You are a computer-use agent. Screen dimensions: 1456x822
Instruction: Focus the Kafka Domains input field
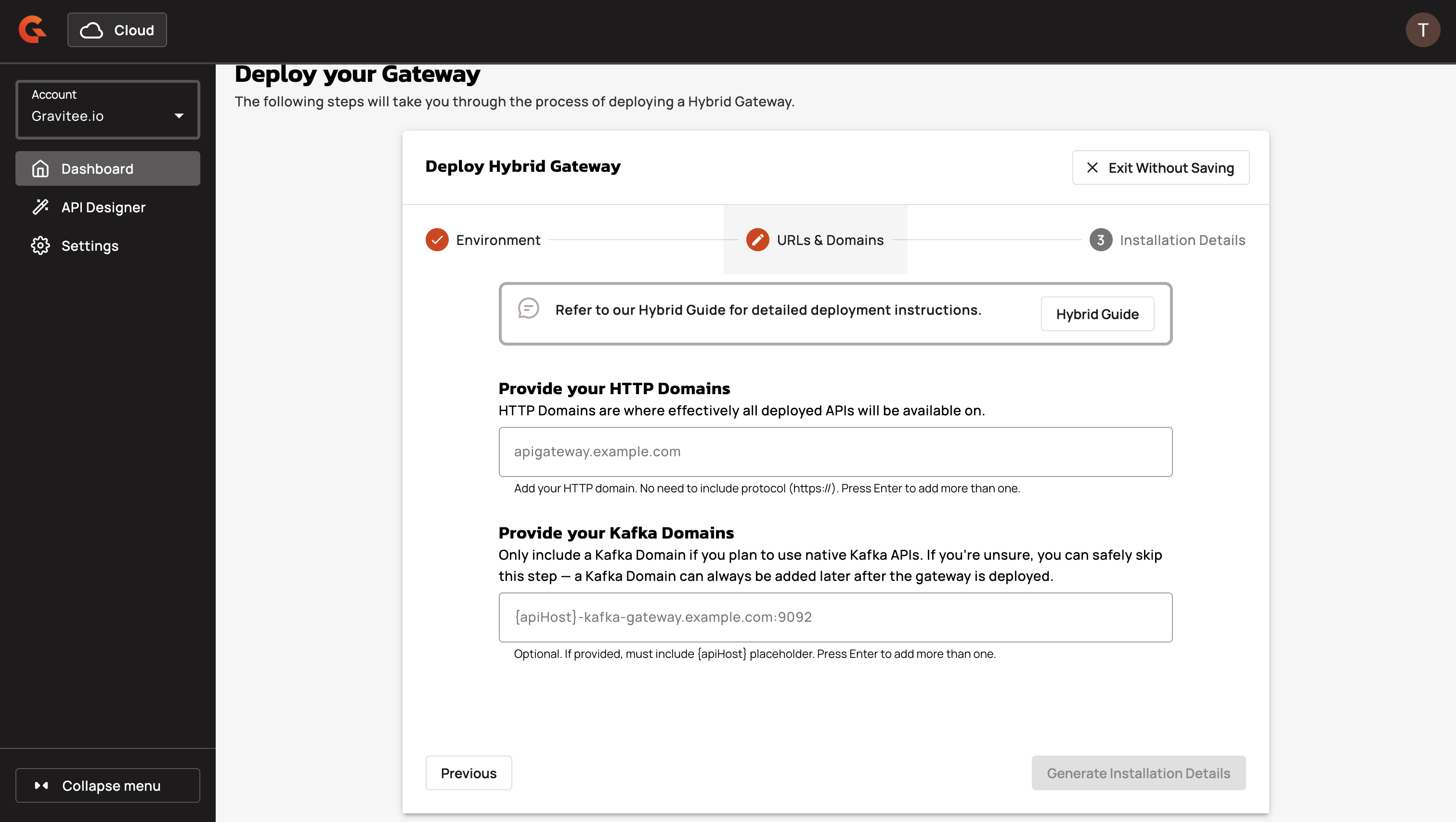pyautogui.click(x=835, y=616)
